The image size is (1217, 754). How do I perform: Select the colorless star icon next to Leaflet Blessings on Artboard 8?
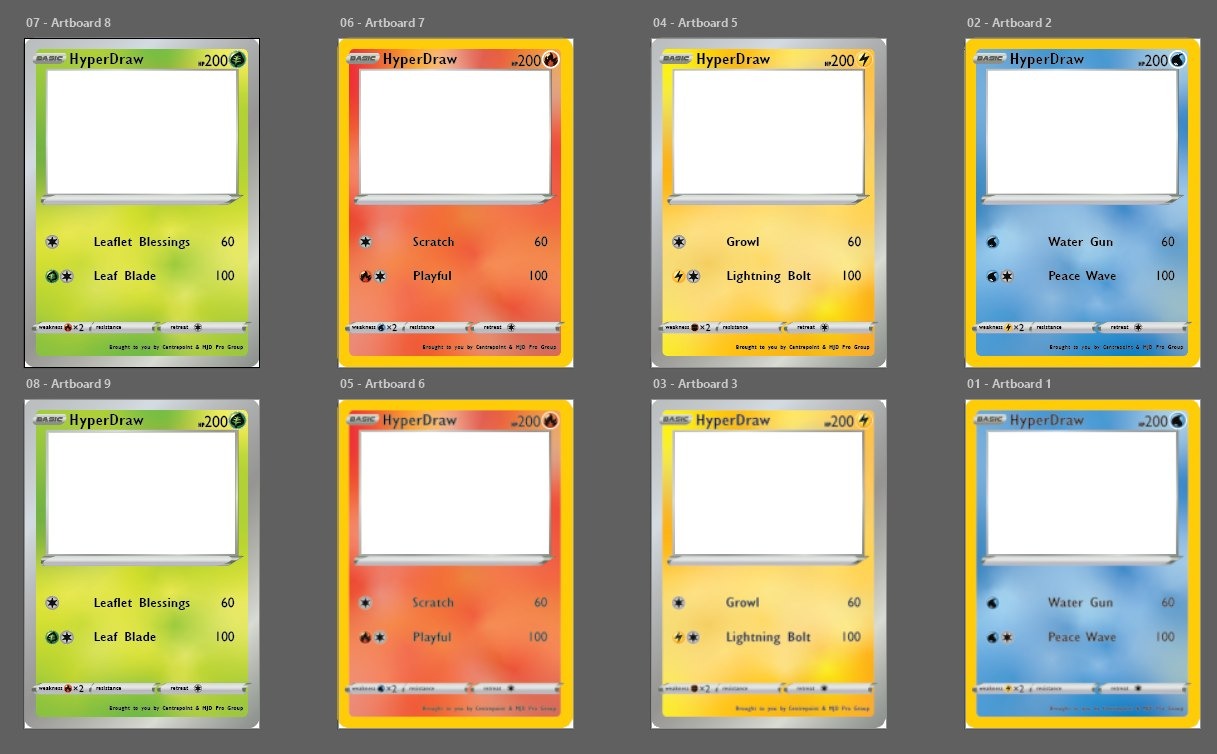(52, 242)
